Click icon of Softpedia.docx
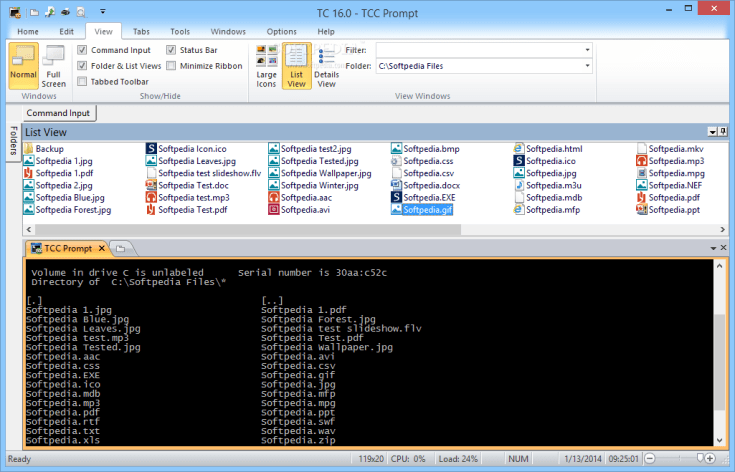735x472 pixels. click(x=396, y=185)
